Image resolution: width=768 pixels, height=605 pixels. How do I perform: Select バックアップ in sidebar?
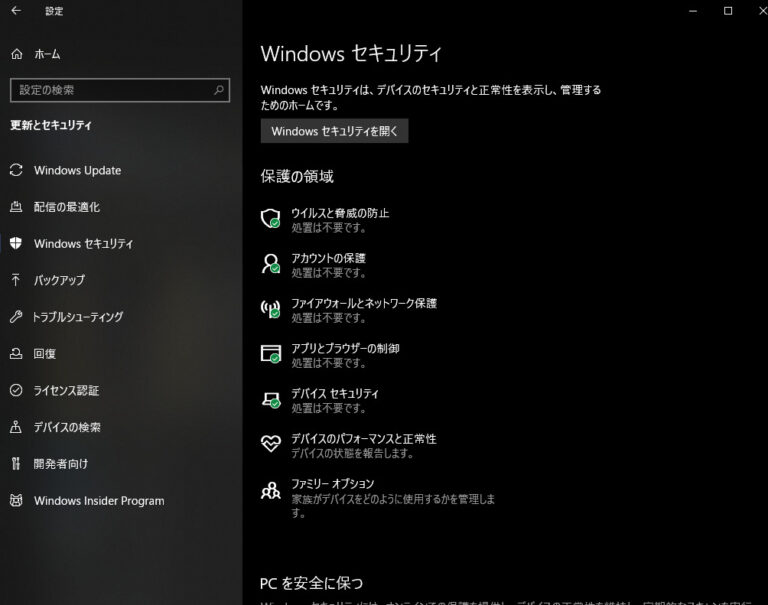tap(59, 280)
